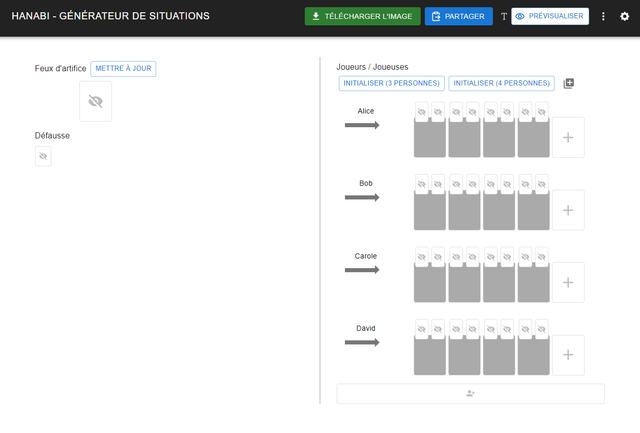Screen dimensions: 640x433
Task: Toggle left hint tag on Carole's first card
Action: coord(422,257)
